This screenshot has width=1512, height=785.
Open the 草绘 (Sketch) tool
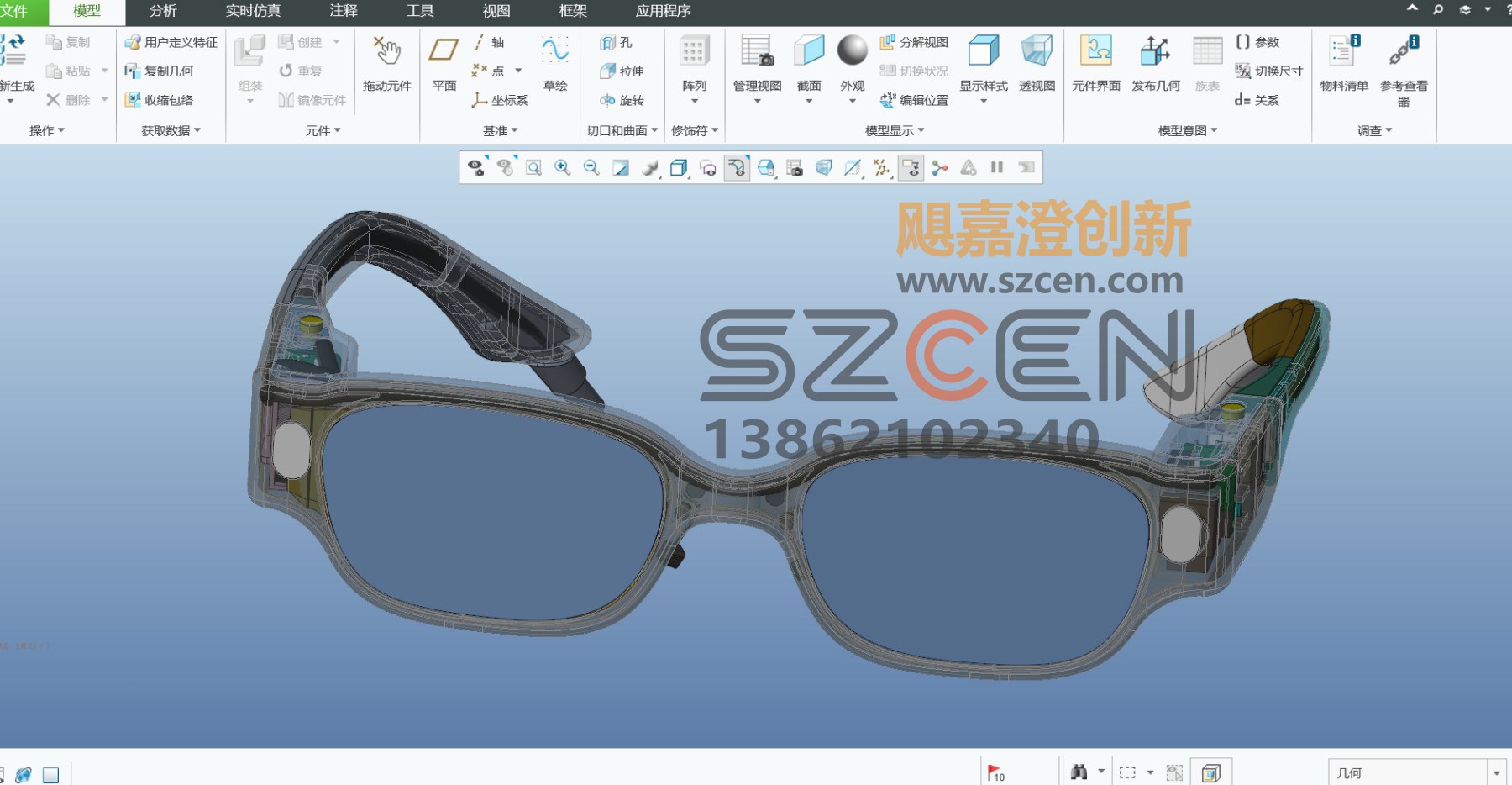pos(555,50)
